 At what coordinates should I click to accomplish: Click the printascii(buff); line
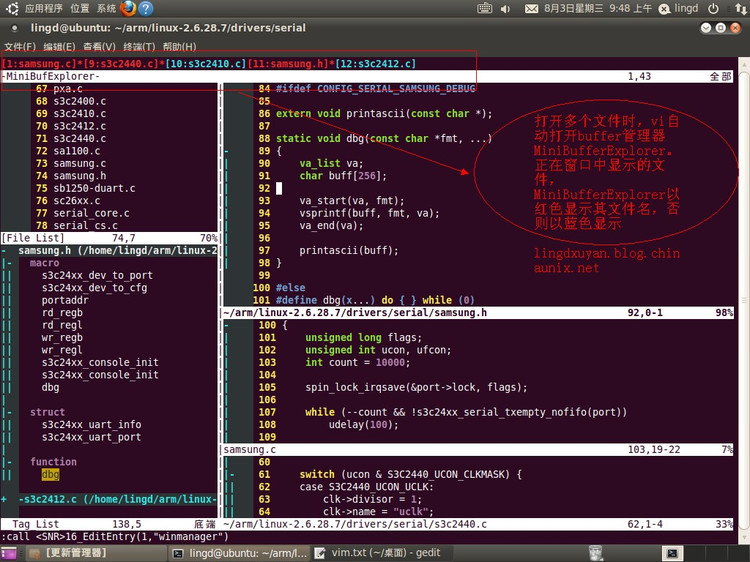coord(349,251)
